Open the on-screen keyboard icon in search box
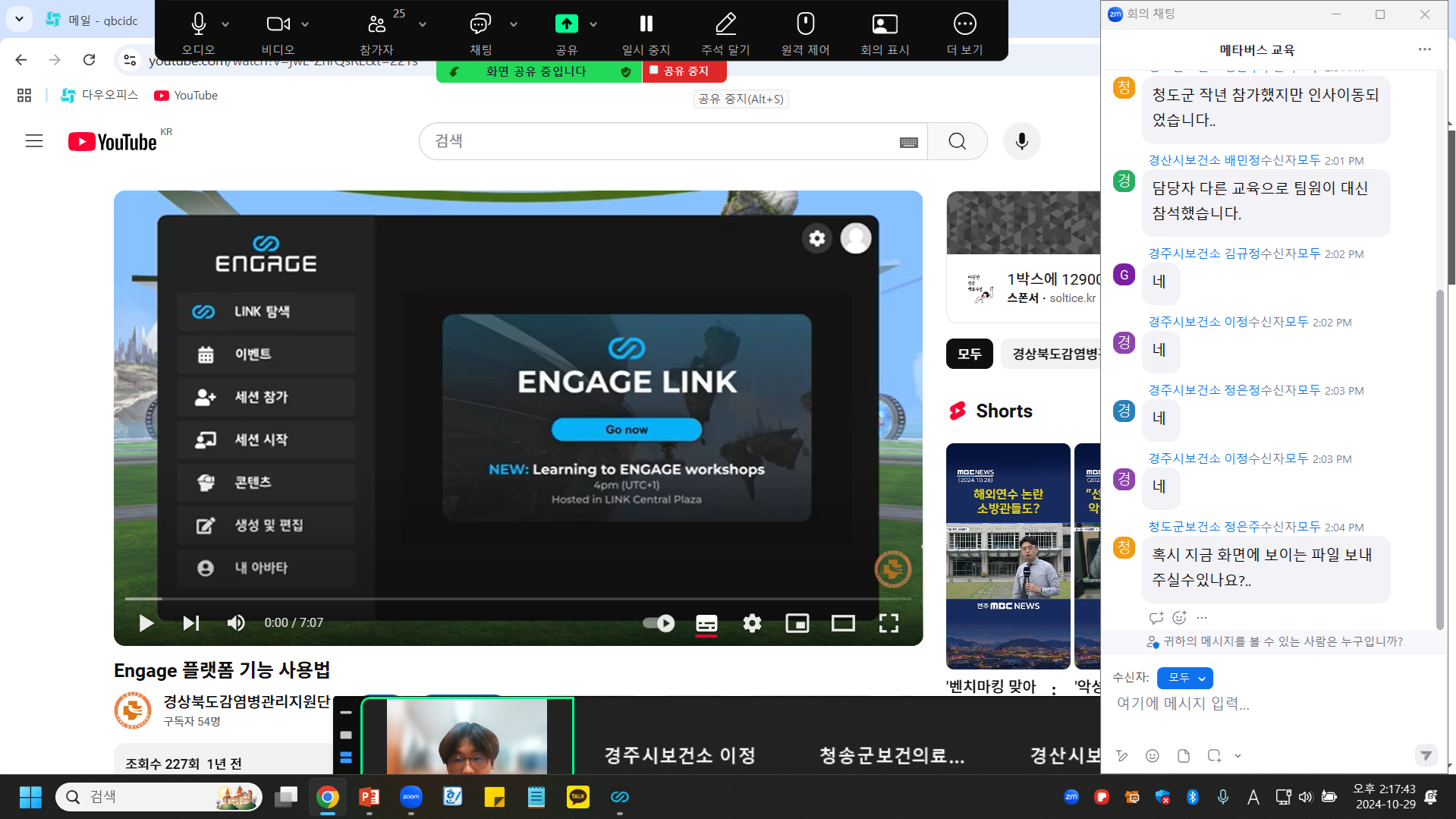1456x819 pixels. [909, 142]
